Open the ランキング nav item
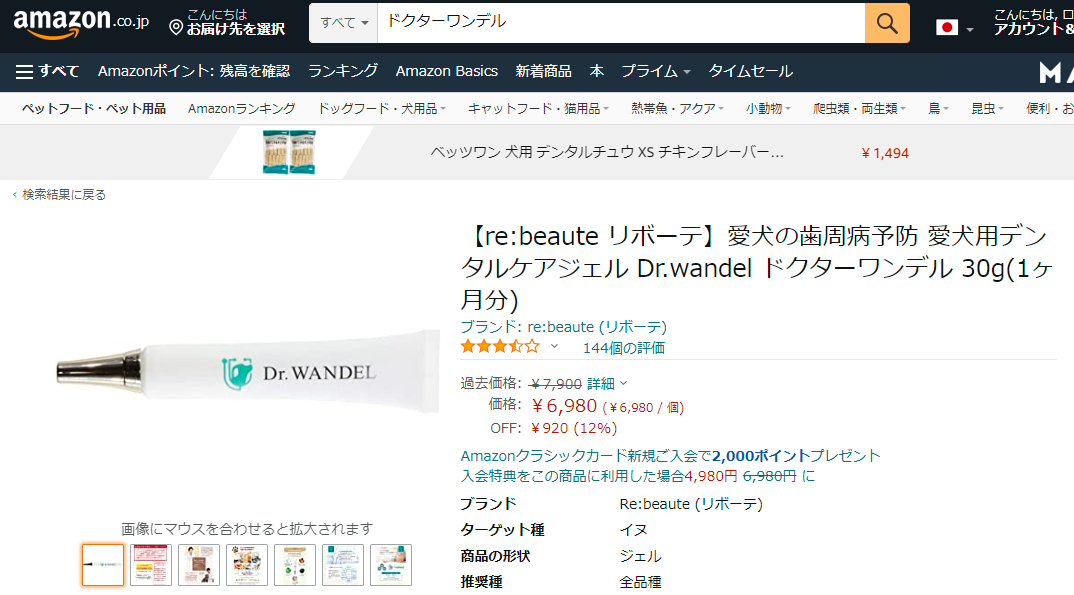Viewport: 1074px width, 595px height. point(342,71)
